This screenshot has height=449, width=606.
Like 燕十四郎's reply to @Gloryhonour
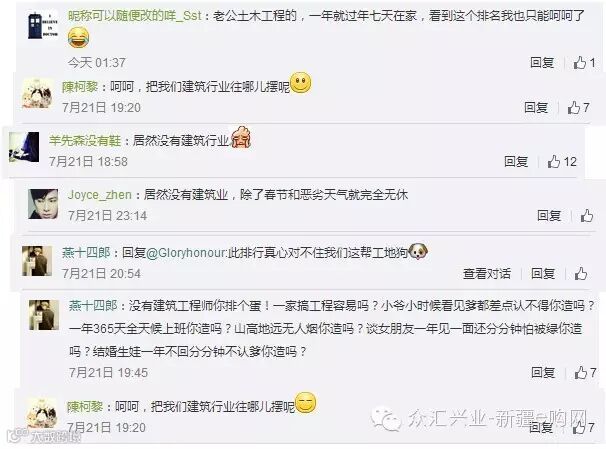(x=581, y=274)
